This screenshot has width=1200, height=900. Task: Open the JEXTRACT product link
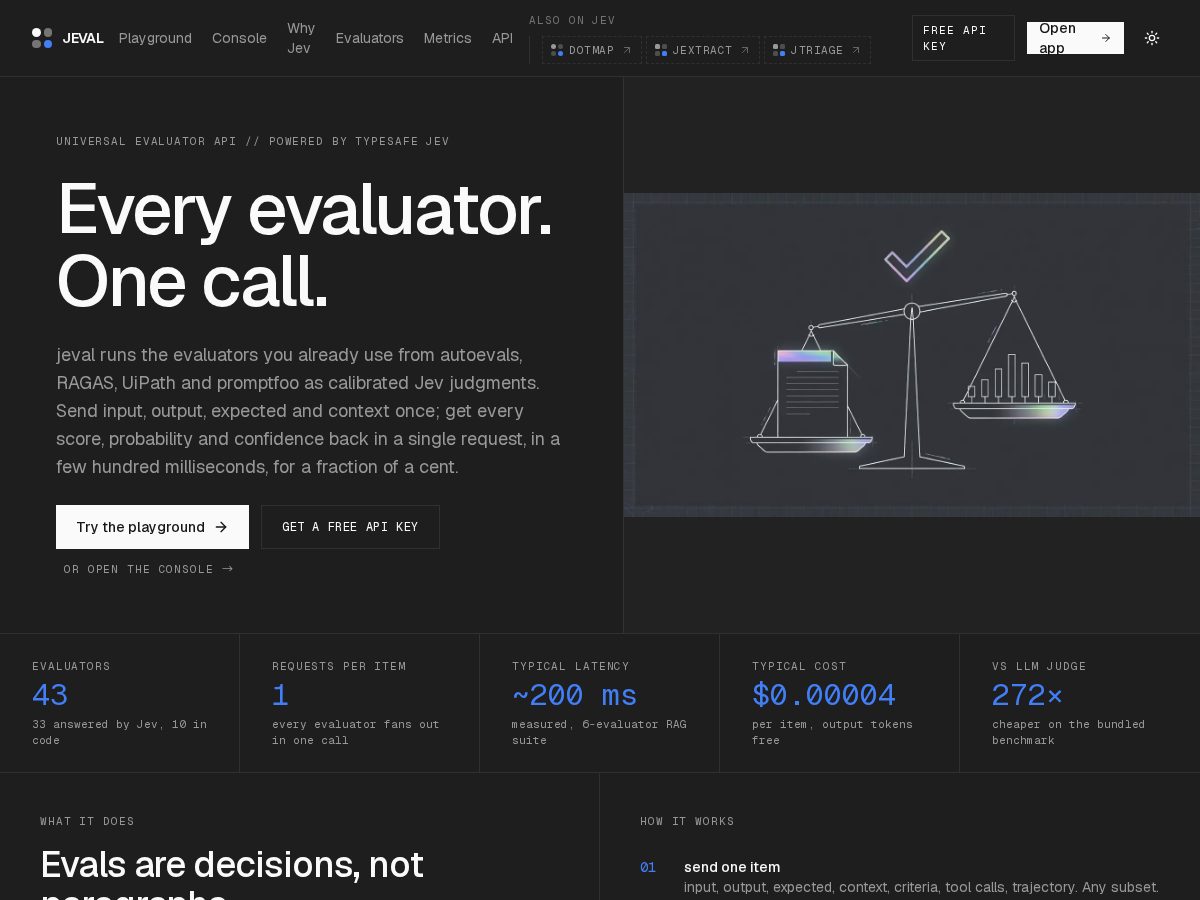[x=702, y=50]
